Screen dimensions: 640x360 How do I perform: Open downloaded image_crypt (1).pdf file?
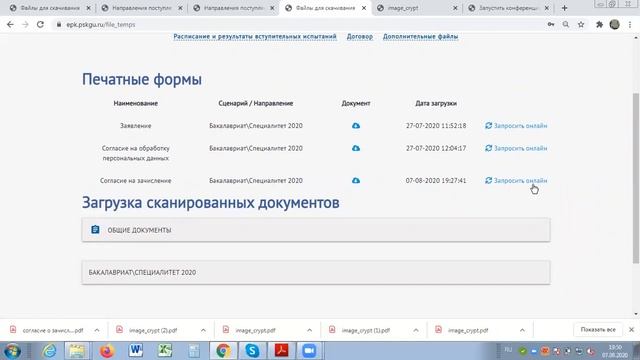pos(366,330)
